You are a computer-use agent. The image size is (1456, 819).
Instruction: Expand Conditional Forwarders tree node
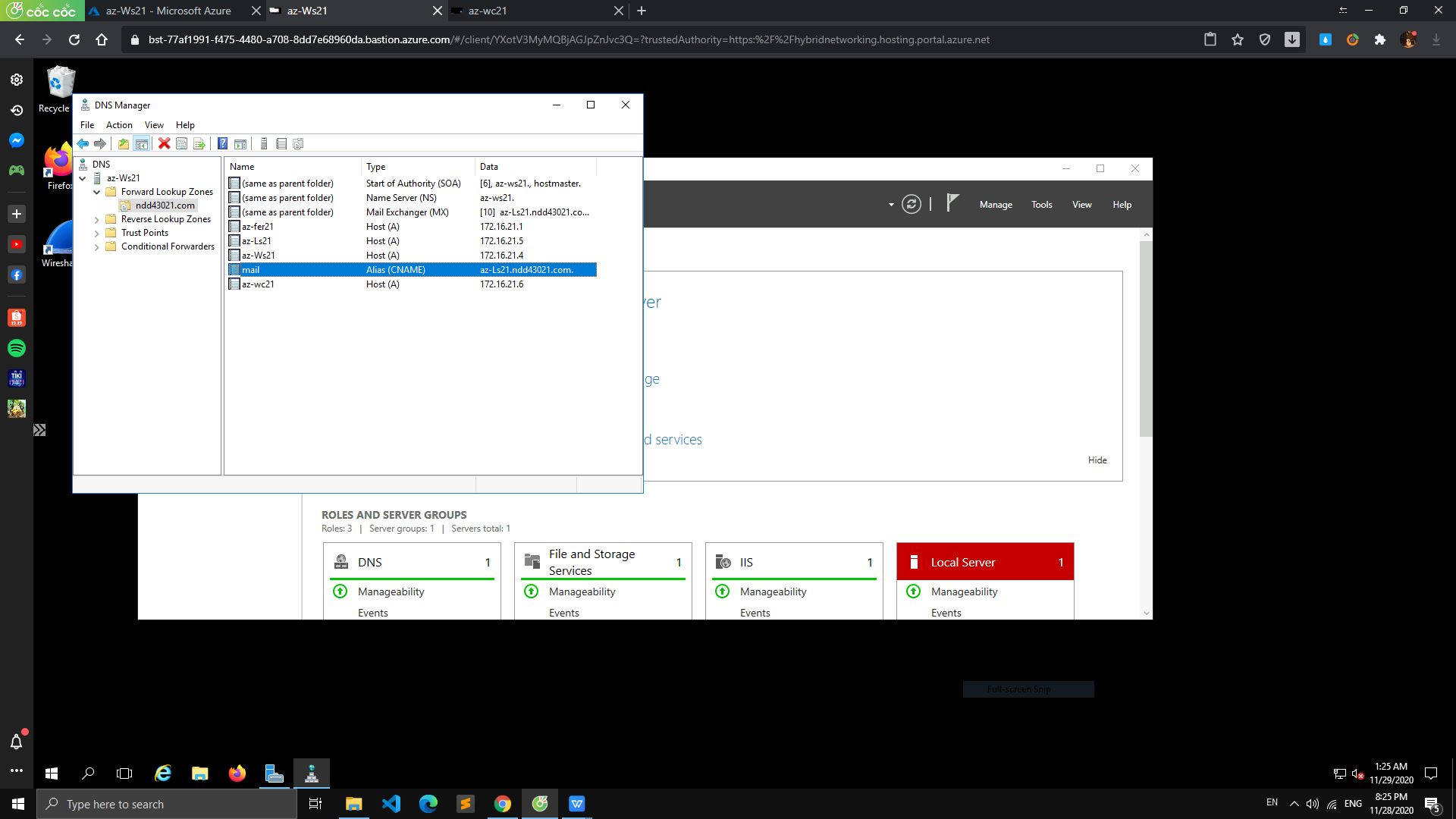97,246
